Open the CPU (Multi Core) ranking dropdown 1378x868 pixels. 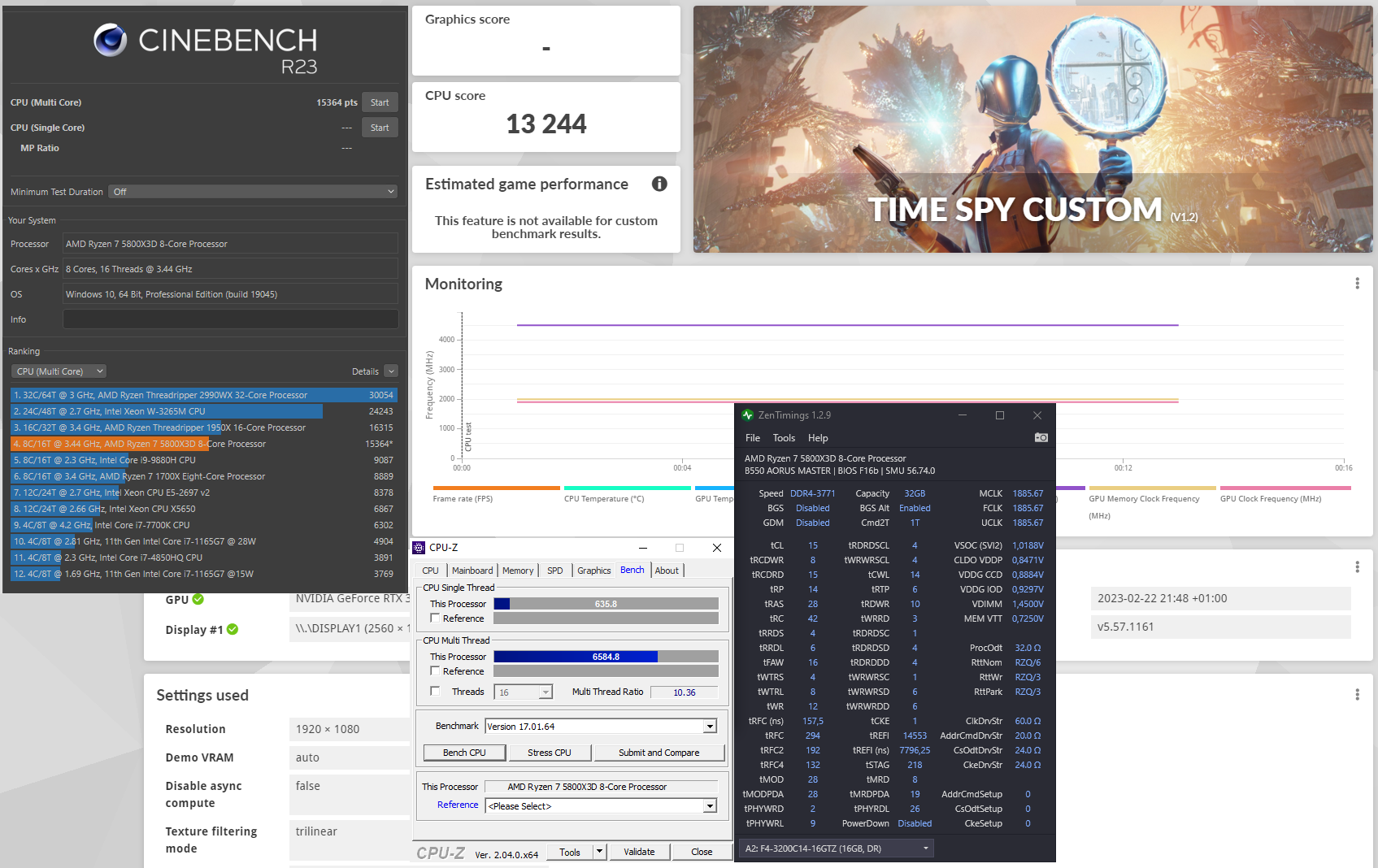(x=59, y=371)
